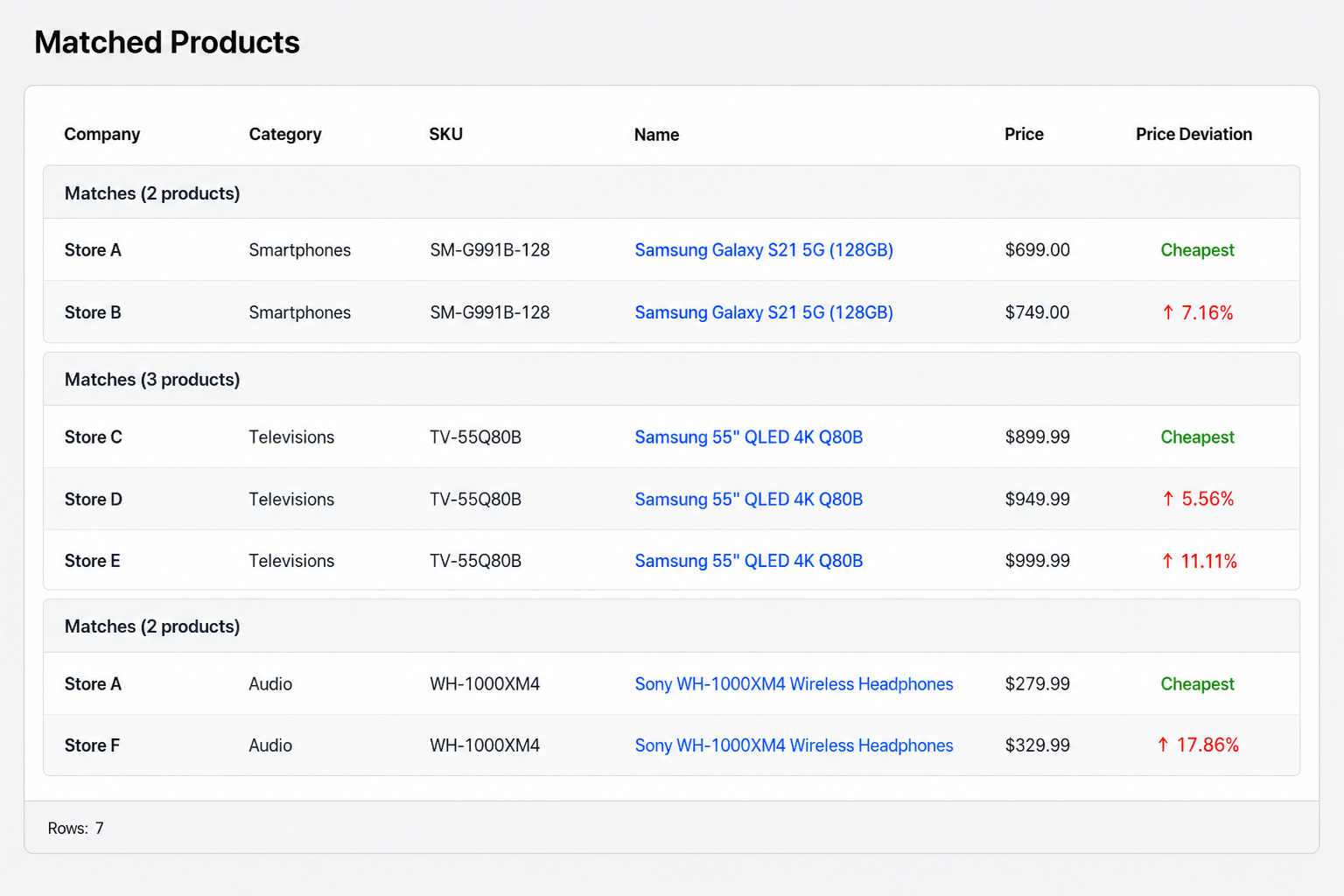
Task: Click the $749.00 price cell
Action: pos(1038,312)
